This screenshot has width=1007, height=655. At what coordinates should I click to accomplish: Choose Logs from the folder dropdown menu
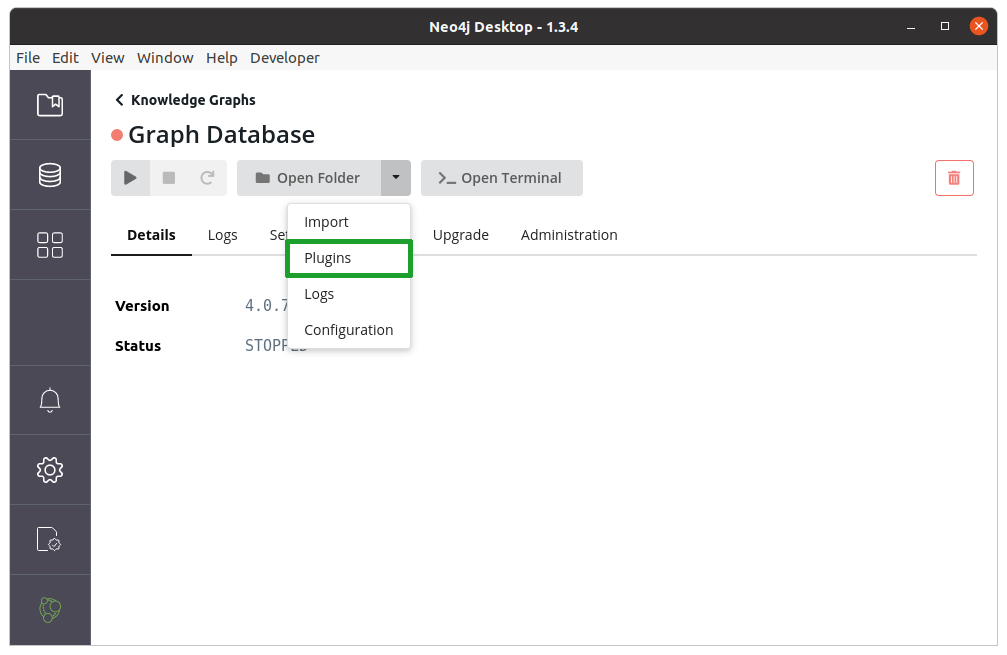point(349,294)
